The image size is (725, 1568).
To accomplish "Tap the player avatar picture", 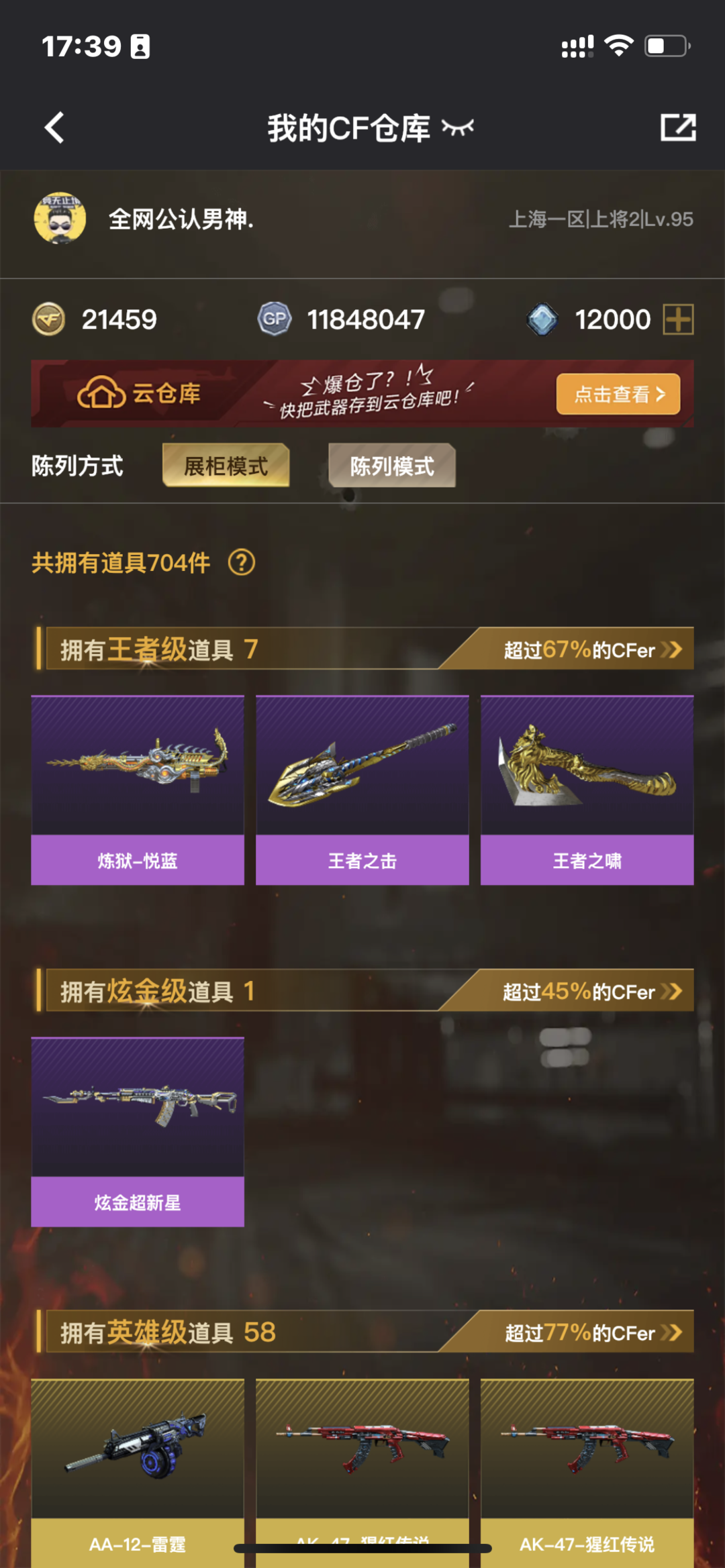I will click(x=60, y=218).
